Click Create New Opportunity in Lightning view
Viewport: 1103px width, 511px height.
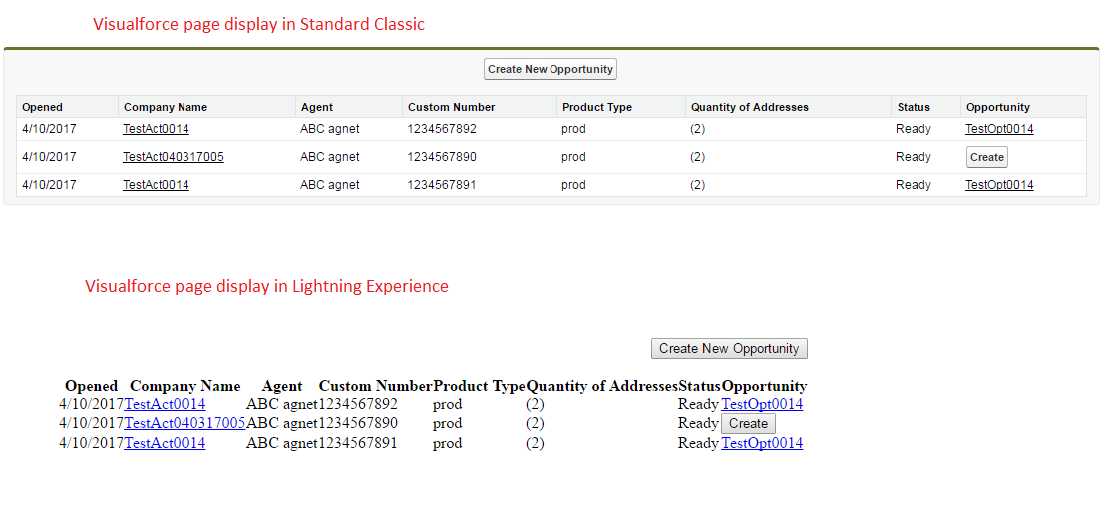[x=729, y=348]
